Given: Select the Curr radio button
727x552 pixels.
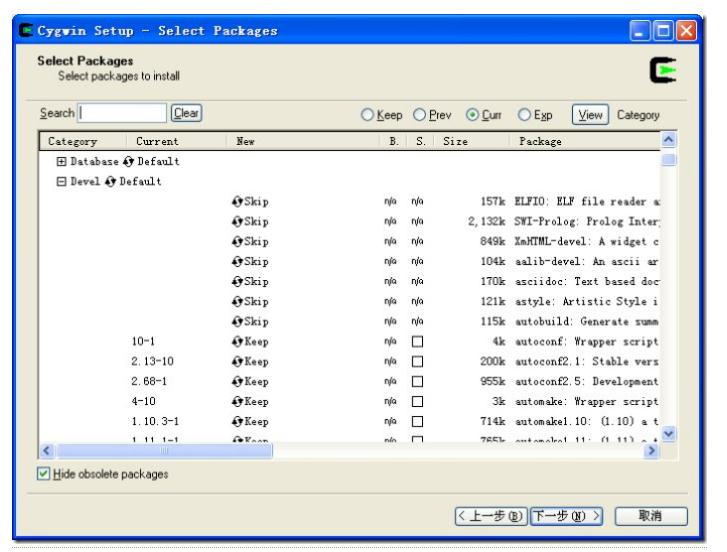Looking at the screenshot, I should [472, 114].
